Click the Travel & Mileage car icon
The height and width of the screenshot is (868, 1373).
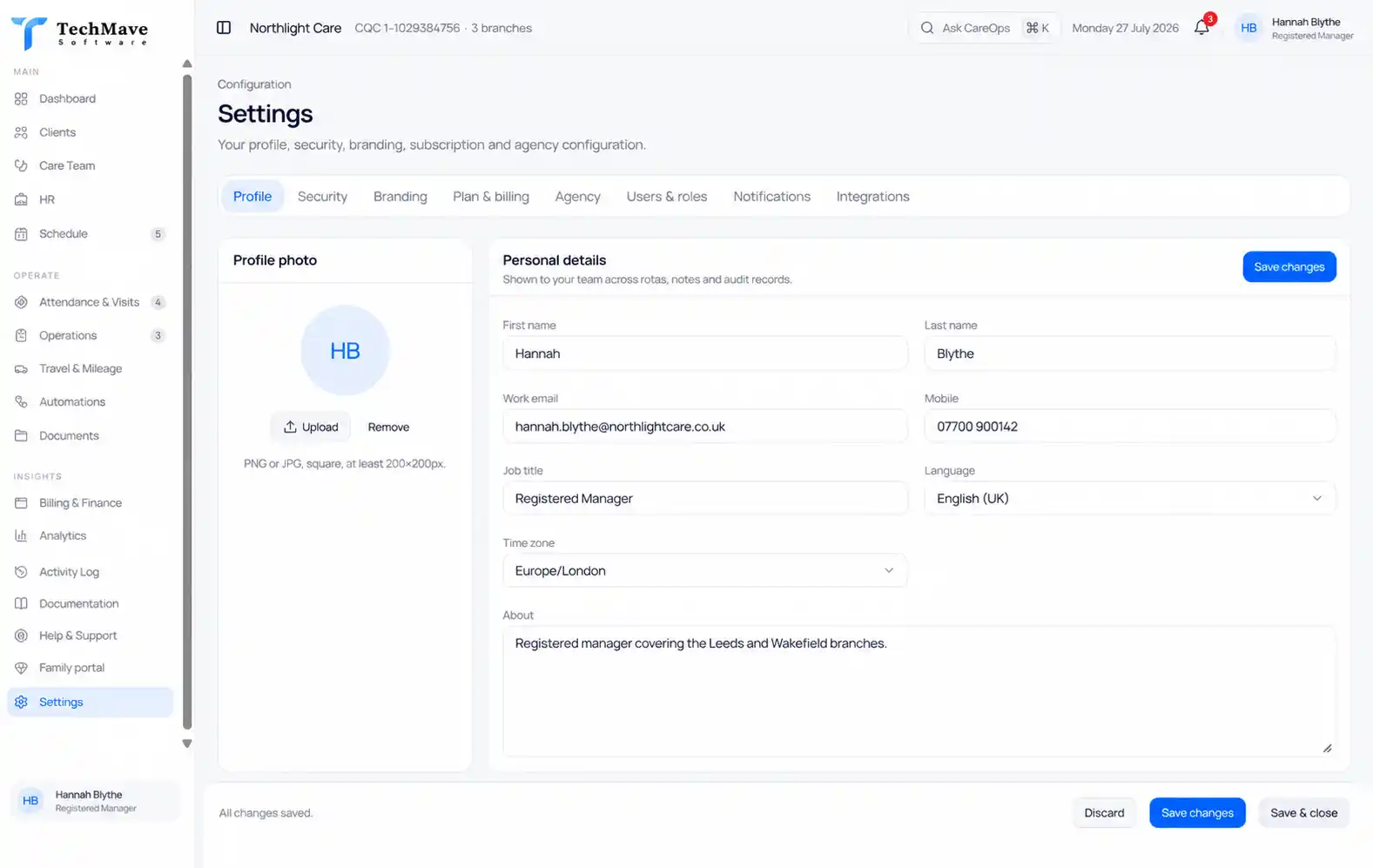click(21, 368)
